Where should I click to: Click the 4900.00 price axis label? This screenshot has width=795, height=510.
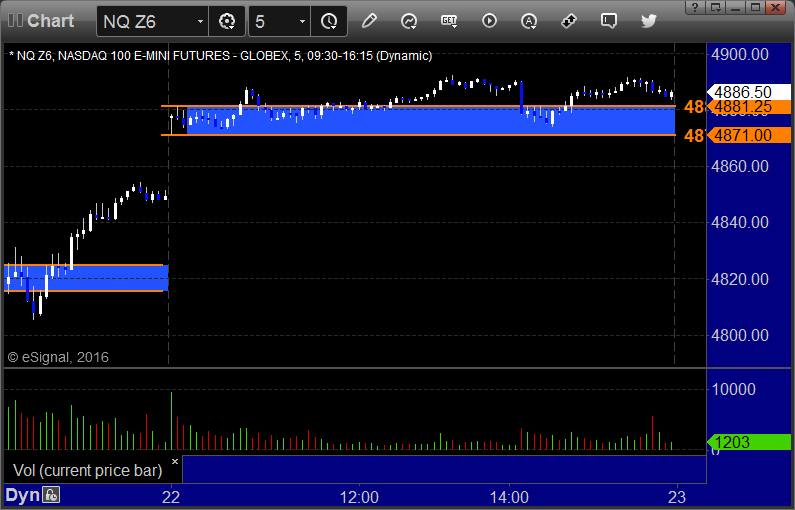(740, 54)
